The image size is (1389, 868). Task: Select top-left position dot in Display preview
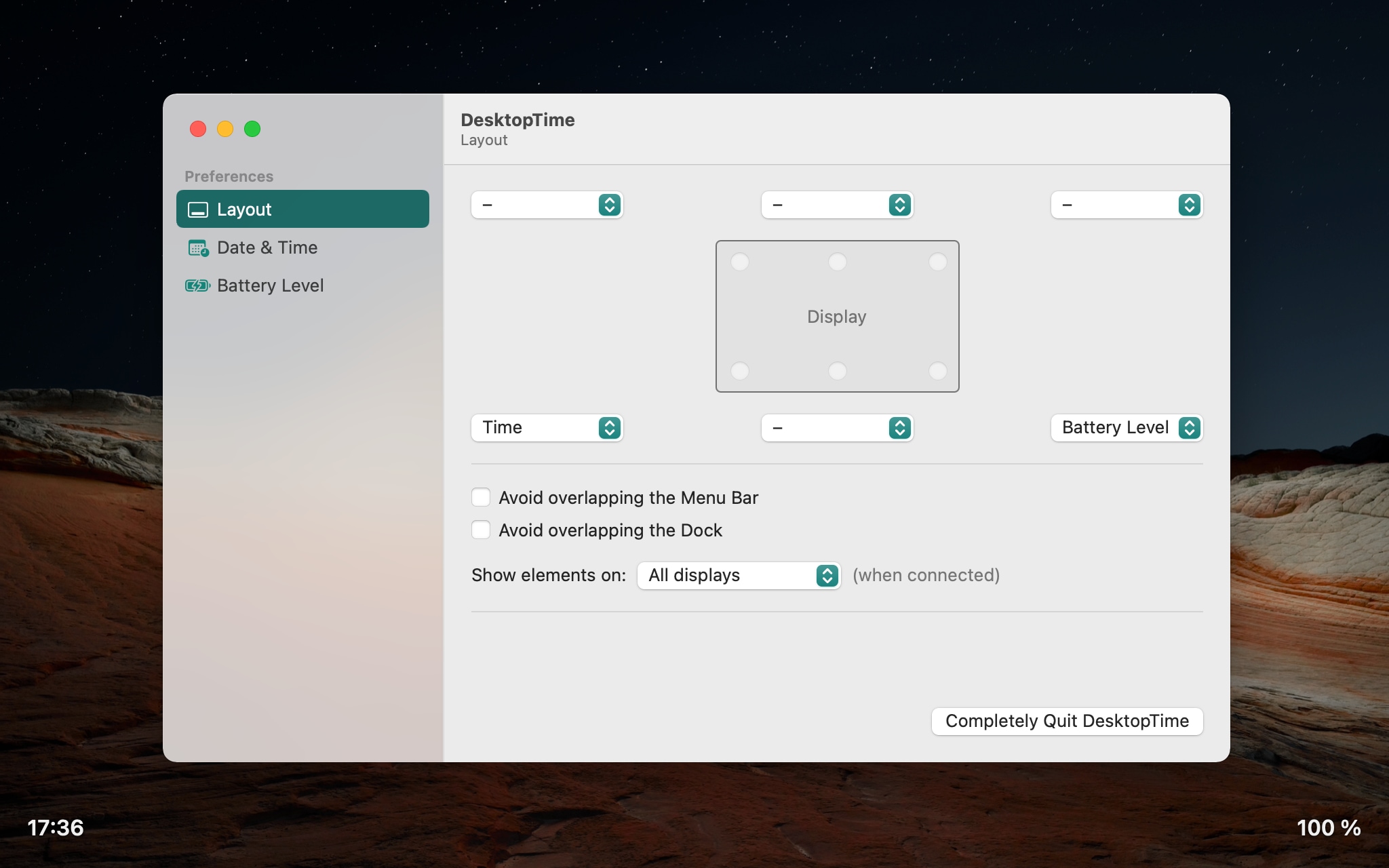click(740, 262)
